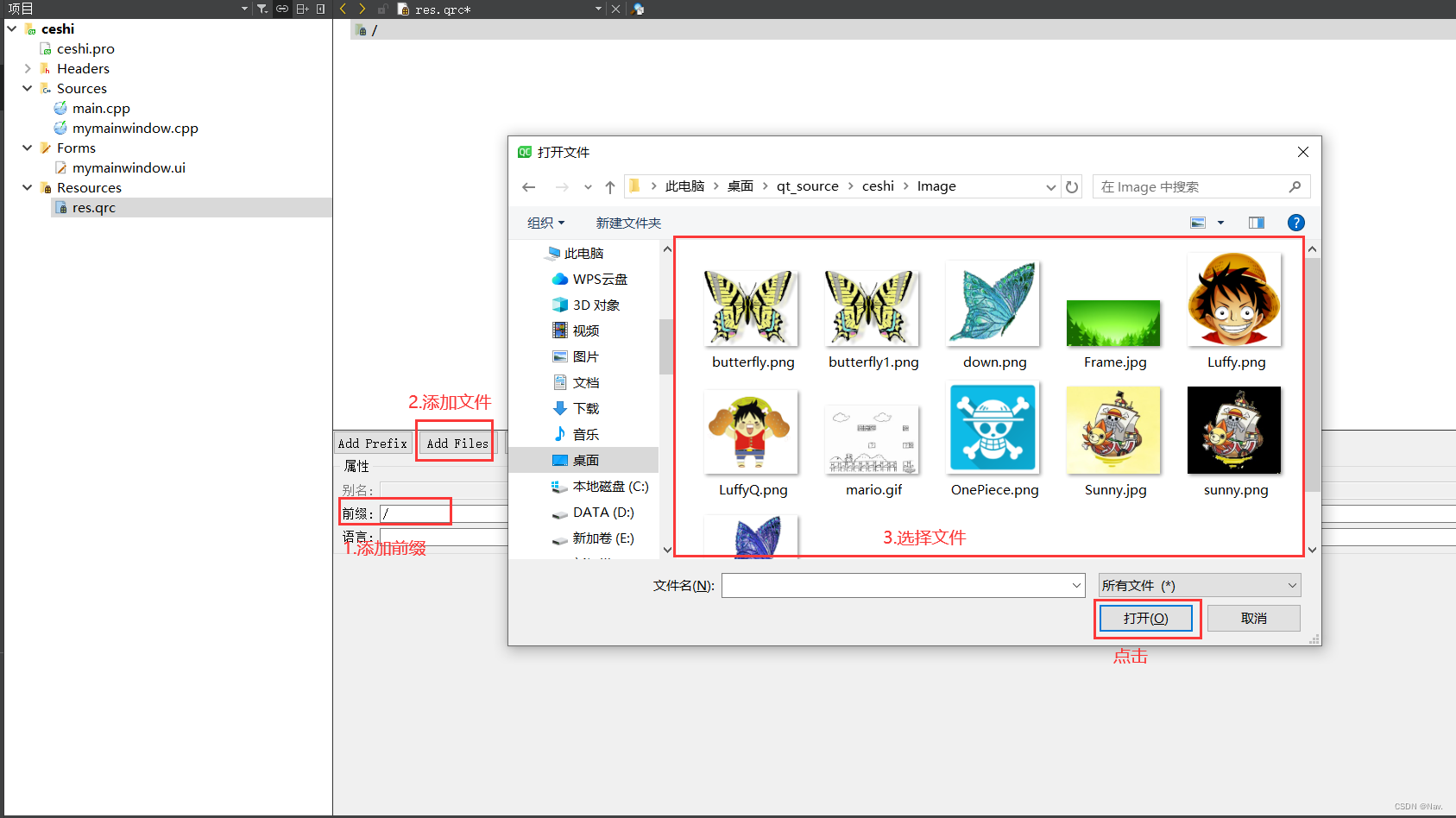Select ceshi.pro in project tree
This screenshot has height=818, width=1456.
85,48
